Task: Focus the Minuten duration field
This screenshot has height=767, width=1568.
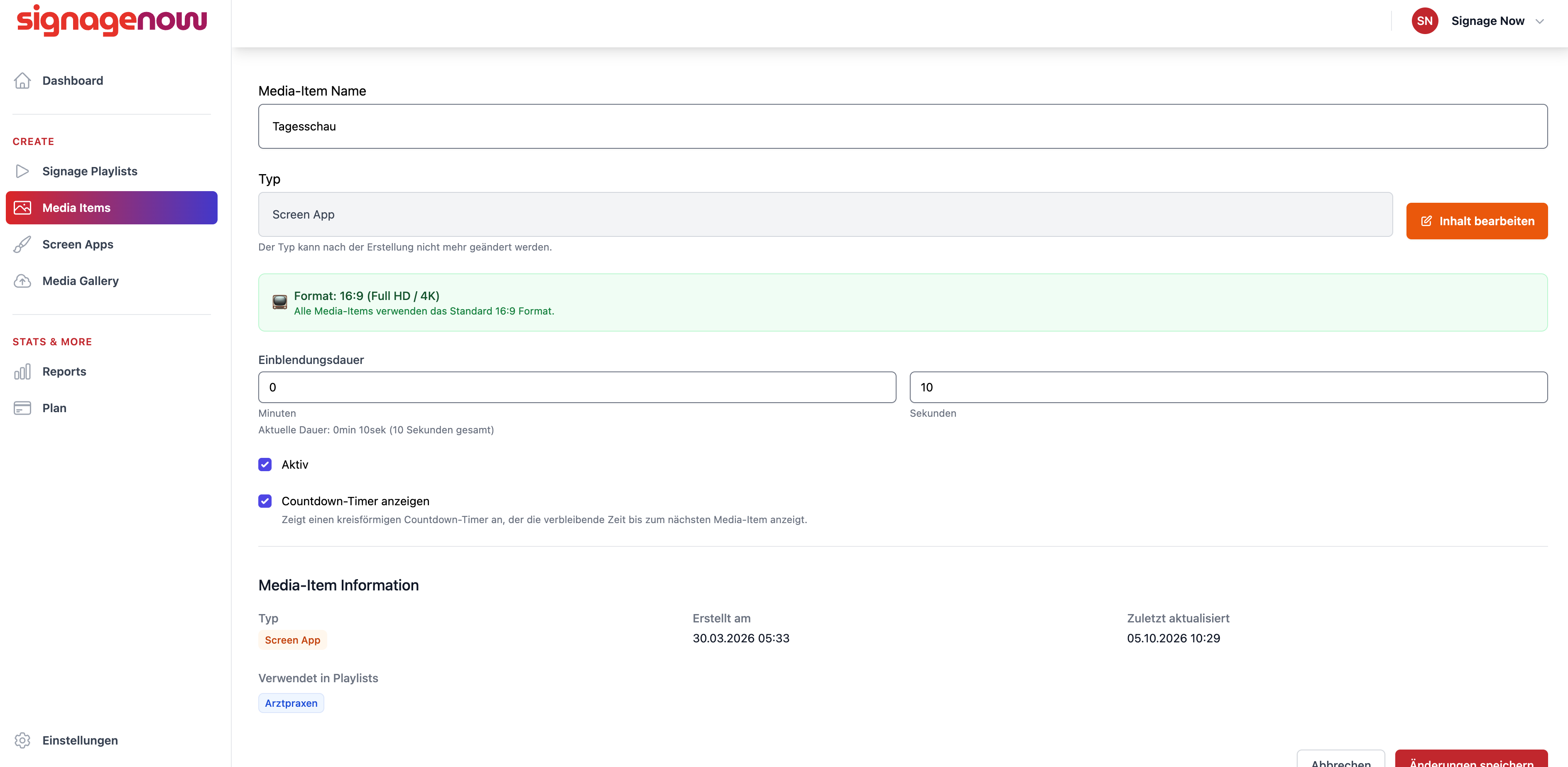Action: click(x=577, y=388)
